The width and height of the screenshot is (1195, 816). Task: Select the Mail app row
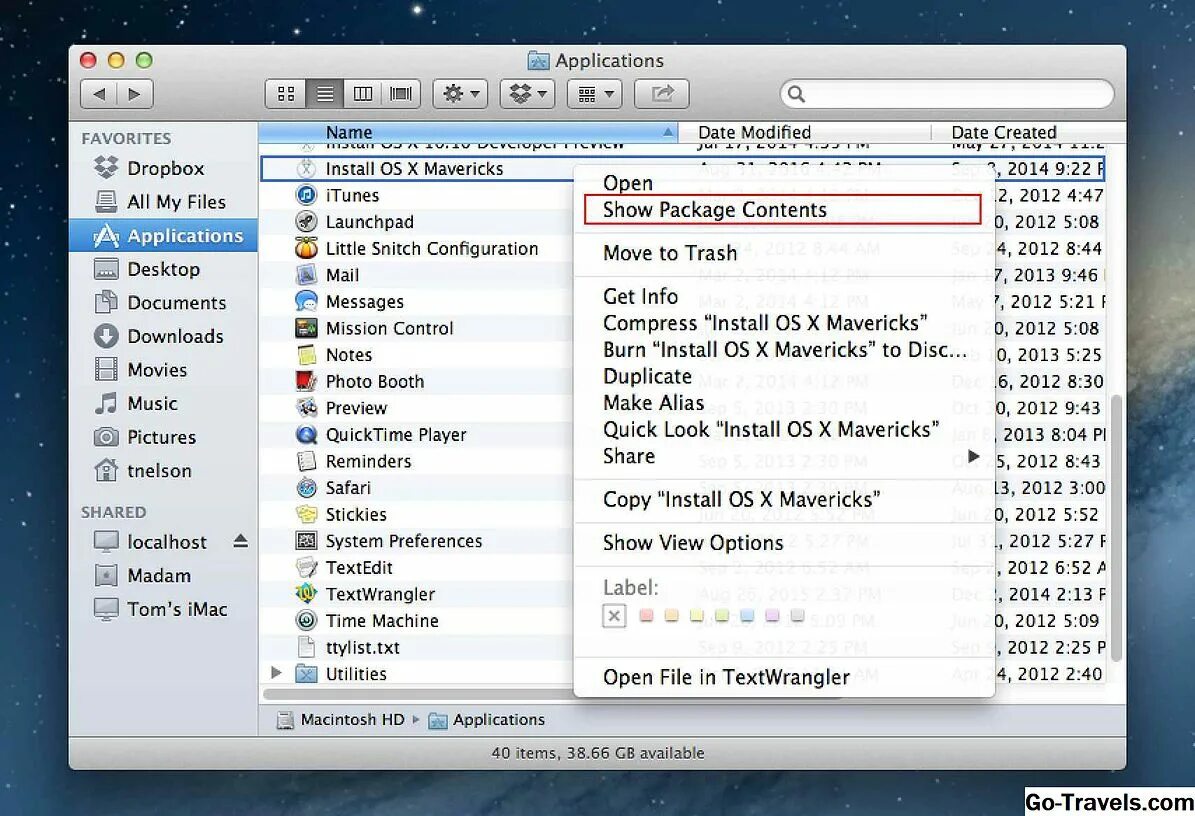point(416,275)
